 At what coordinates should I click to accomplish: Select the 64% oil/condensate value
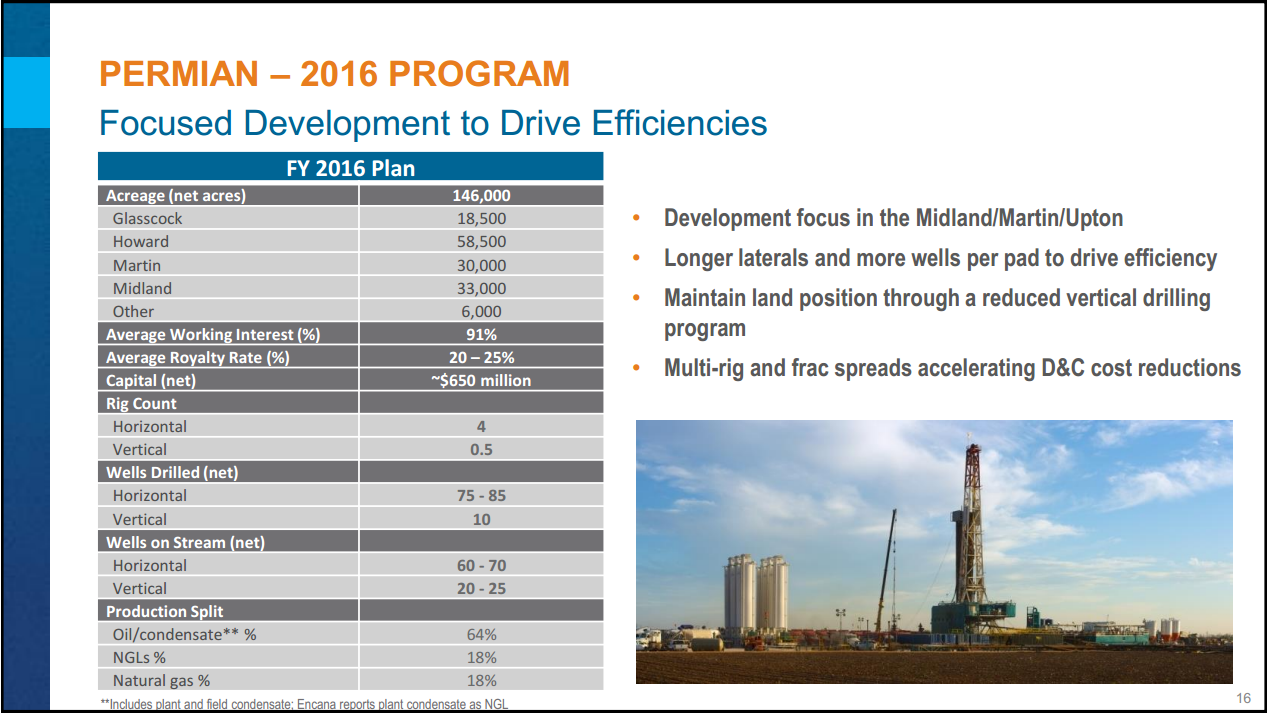[481, 634]
